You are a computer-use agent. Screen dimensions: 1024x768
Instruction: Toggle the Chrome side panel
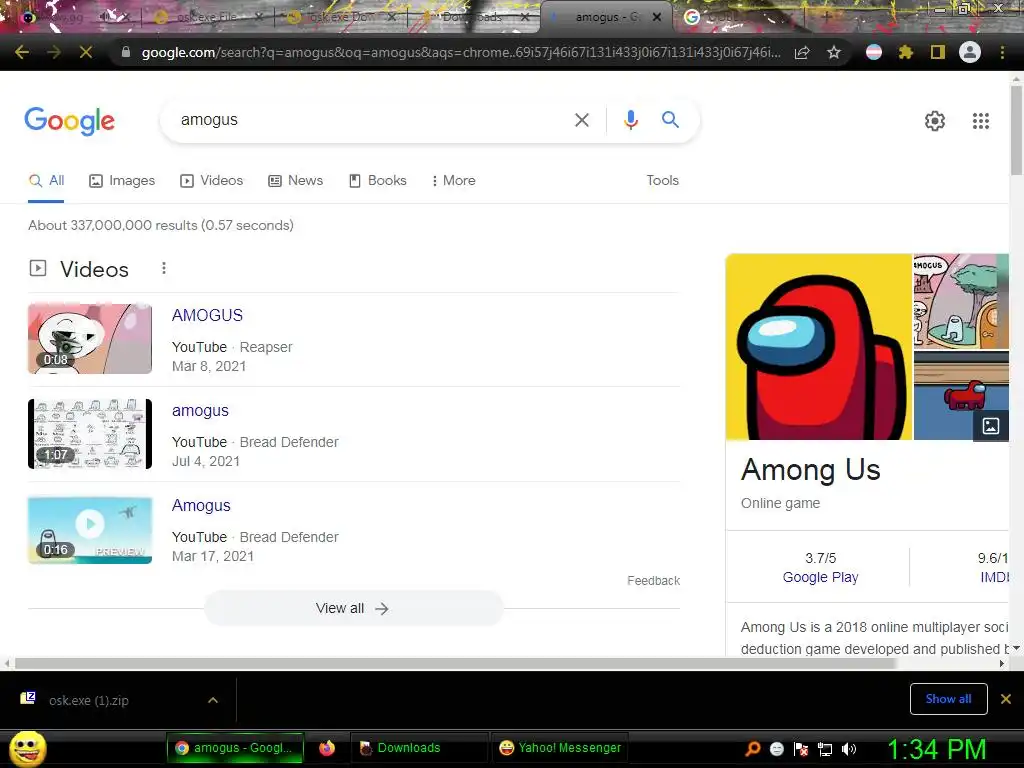click(x=938, y=52)
